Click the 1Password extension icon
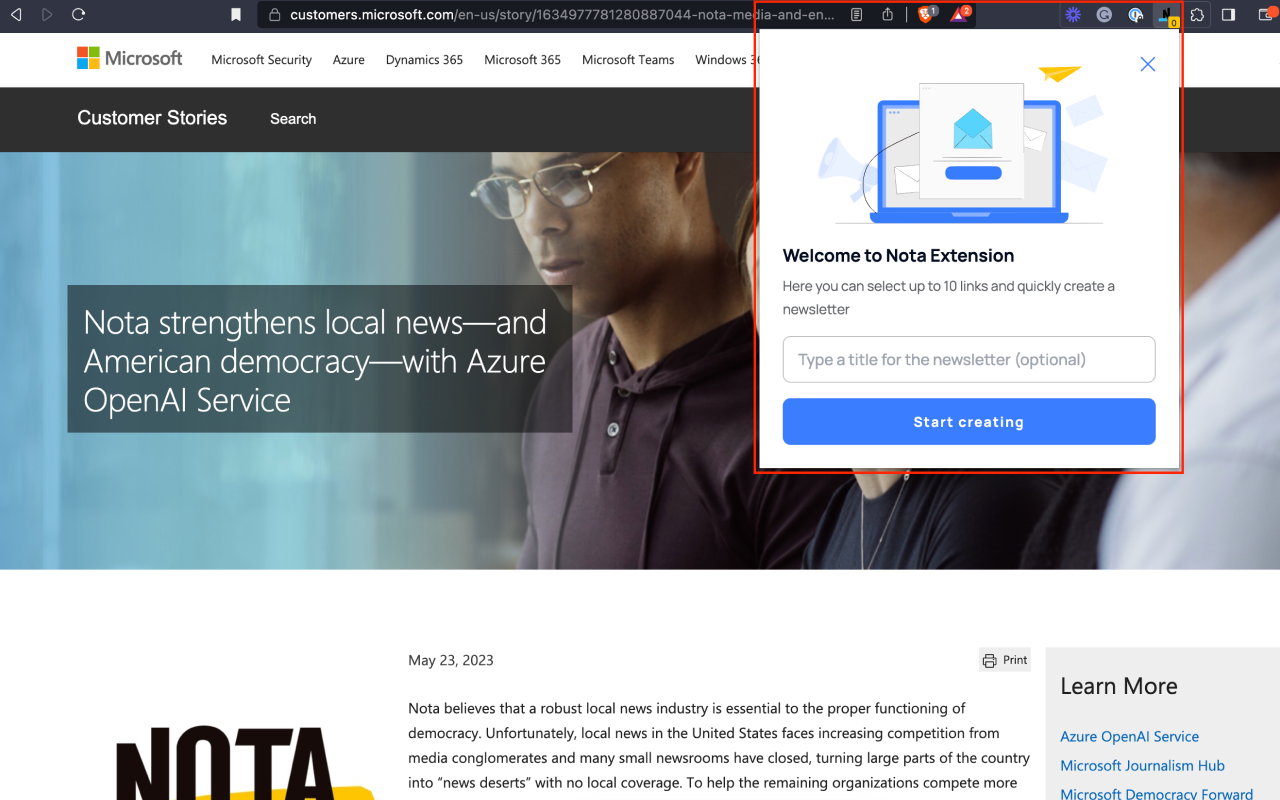 coord(1135,15)
